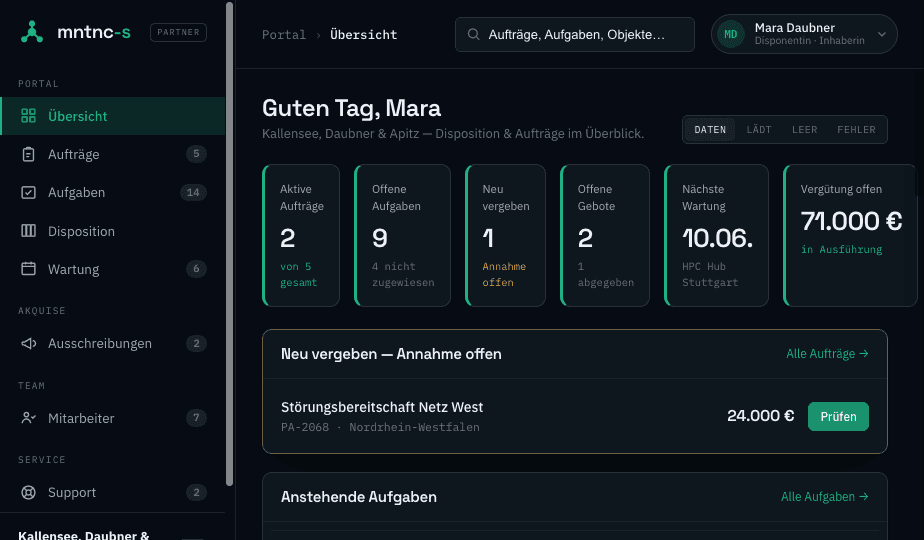Open the Aktive Aufträge card
The image size is (924, 540).
click(301, 235)
